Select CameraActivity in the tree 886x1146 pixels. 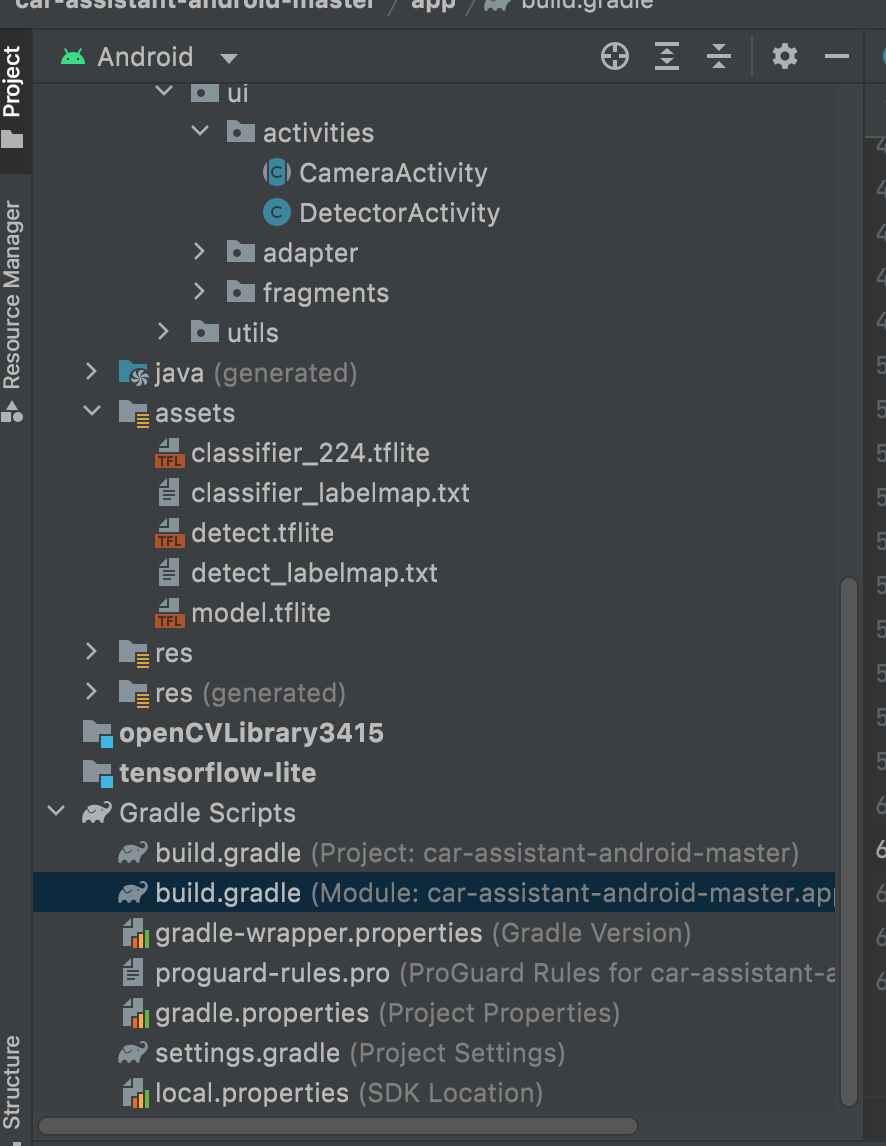click(393, 173)
